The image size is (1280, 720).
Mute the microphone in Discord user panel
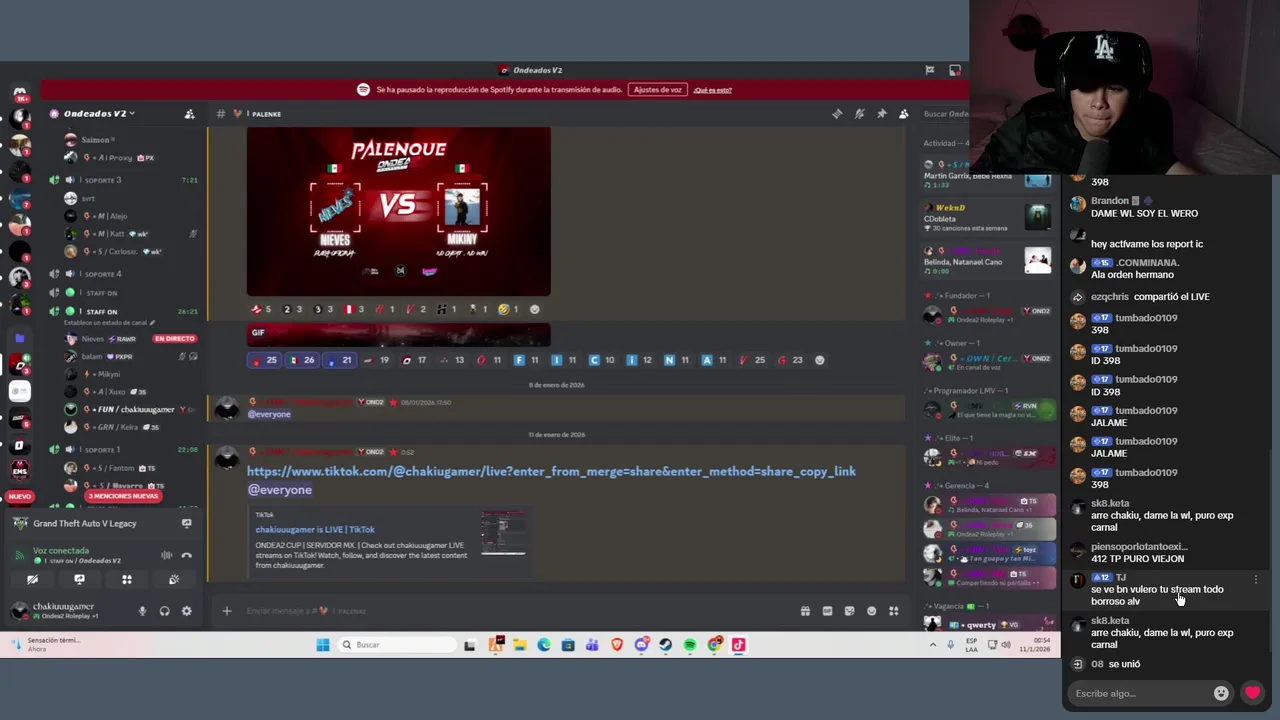coord(142,611)
